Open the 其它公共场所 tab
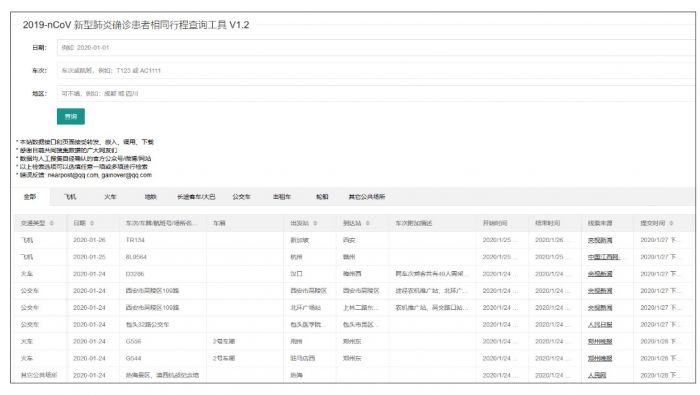 click(x=367, y=197)
